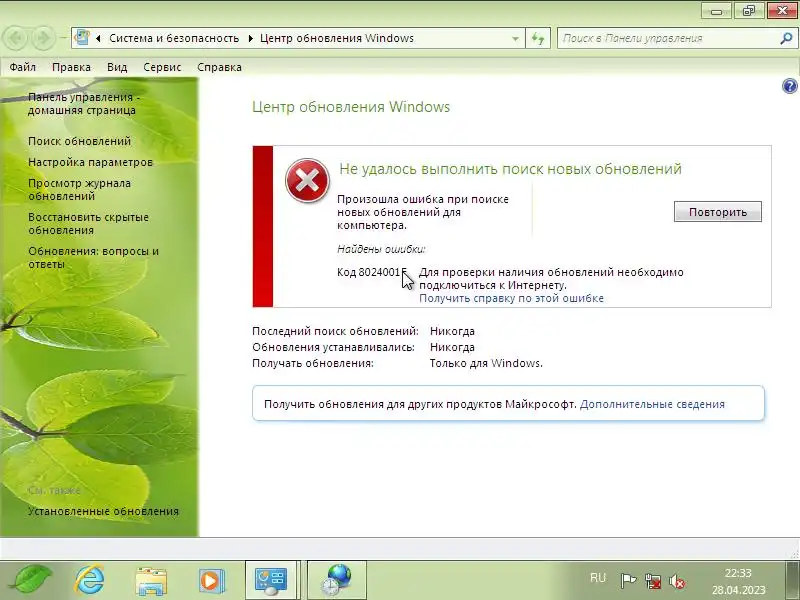Open the recent pages dropdown near Forward
This screenshot has height=600, width=800.
click(63, 38)
